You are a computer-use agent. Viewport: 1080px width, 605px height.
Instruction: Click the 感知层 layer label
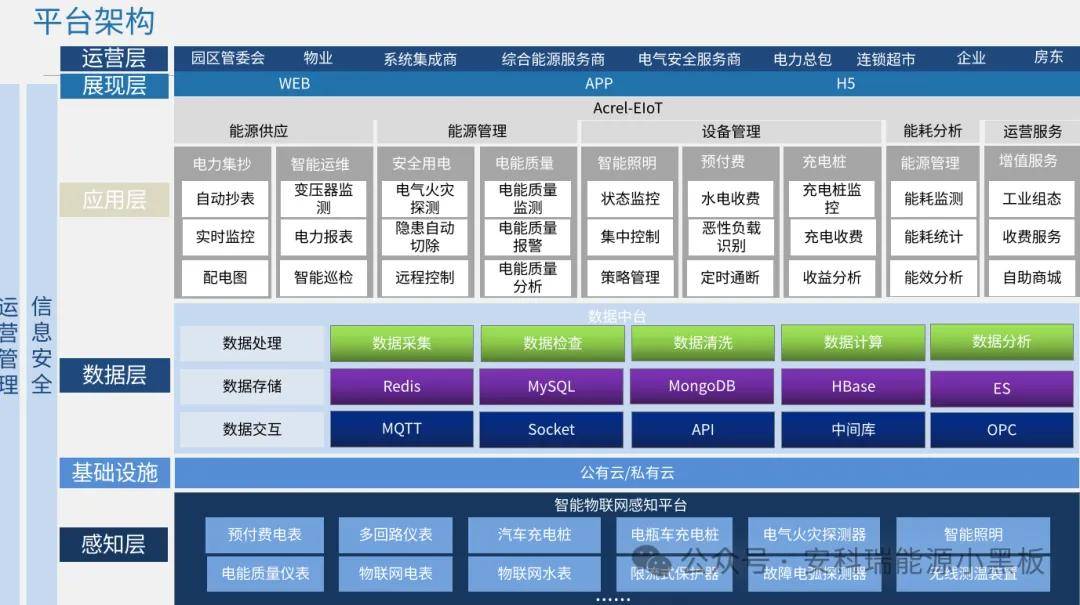pyautogui.click(x=114, y=544)
